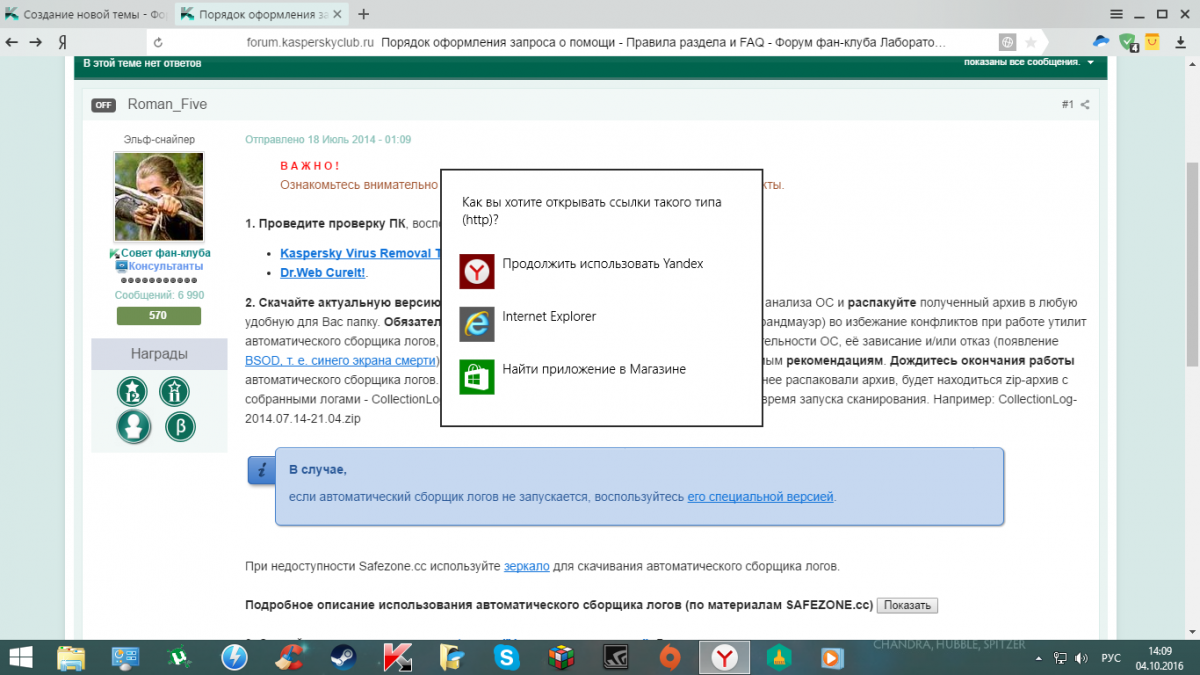Click the award badge showing the numeral II
Viewport: 1200px width, 675px height.
175,391
